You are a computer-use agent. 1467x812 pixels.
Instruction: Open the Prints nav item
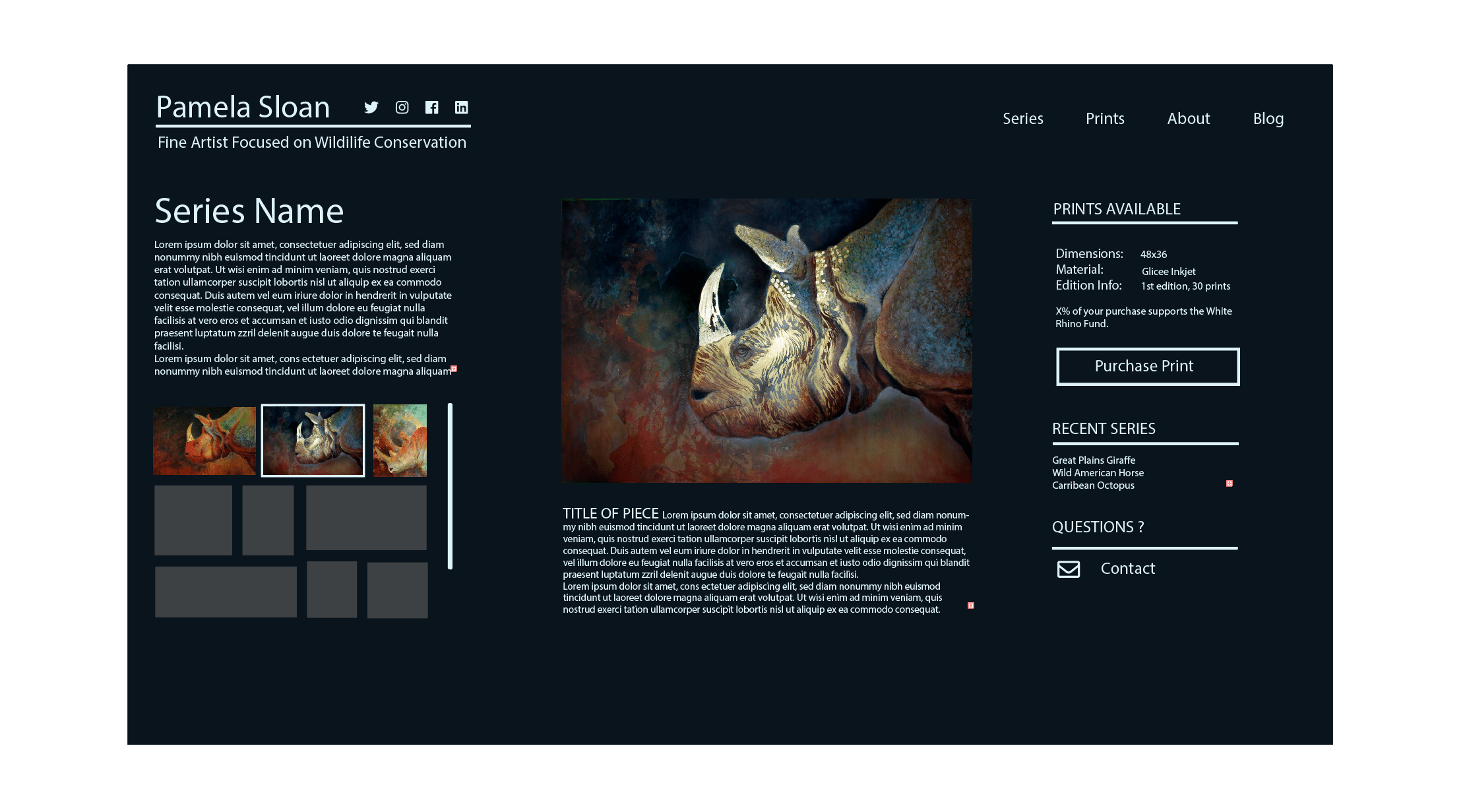click(x=1105, y=119)
